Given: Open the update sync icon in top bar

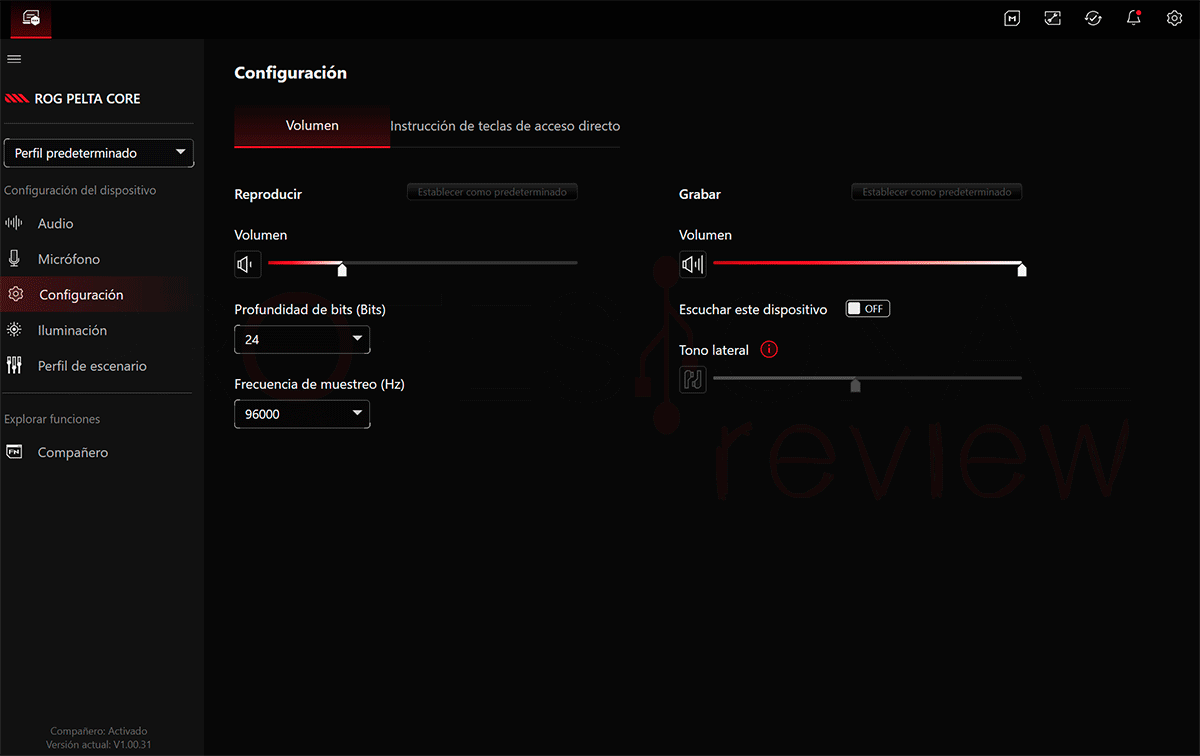Looking at the screenshot, I should (x=1093, y=18).
